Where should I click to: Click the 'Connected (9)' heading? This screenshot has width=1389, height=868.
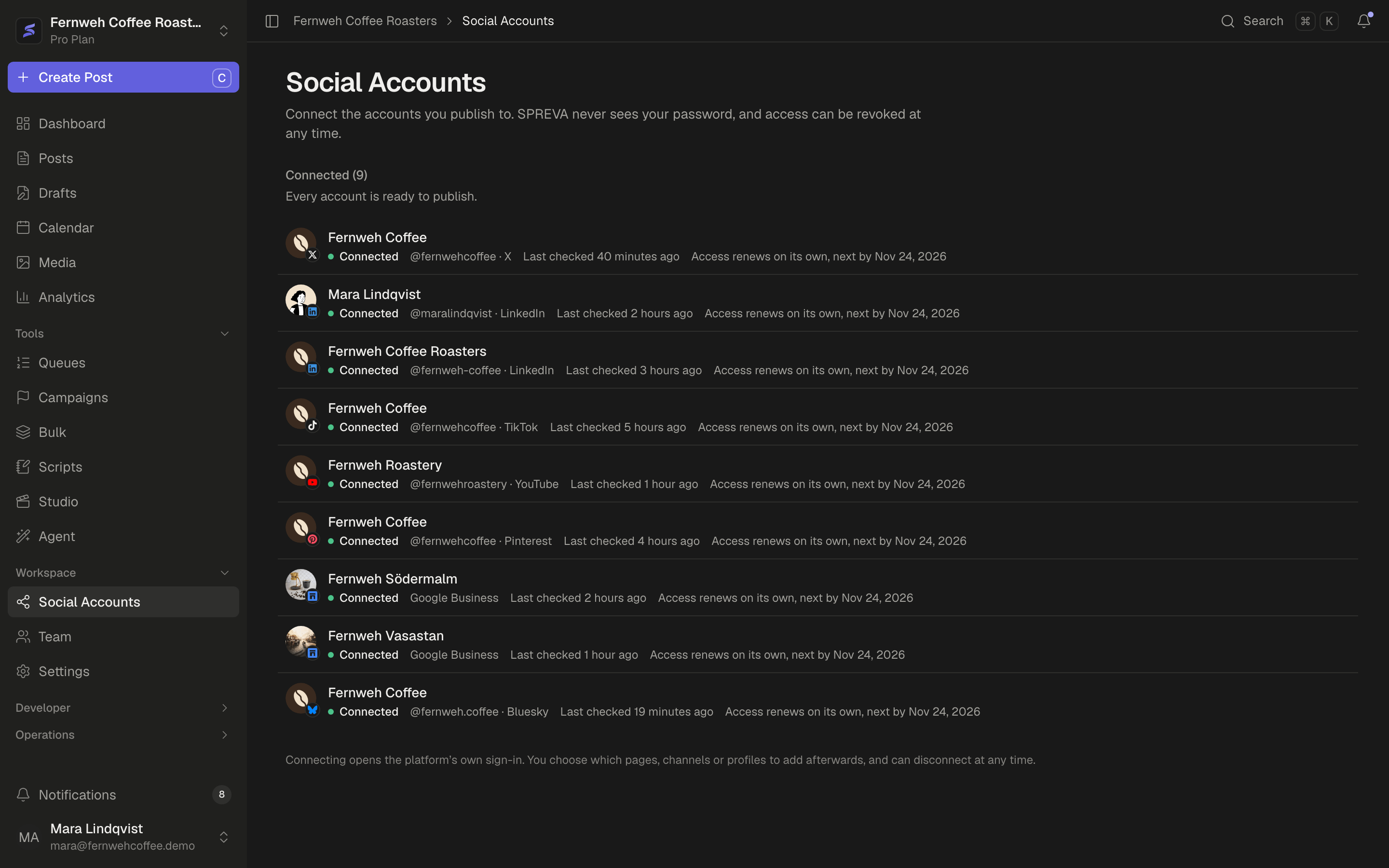click(327, 175)
